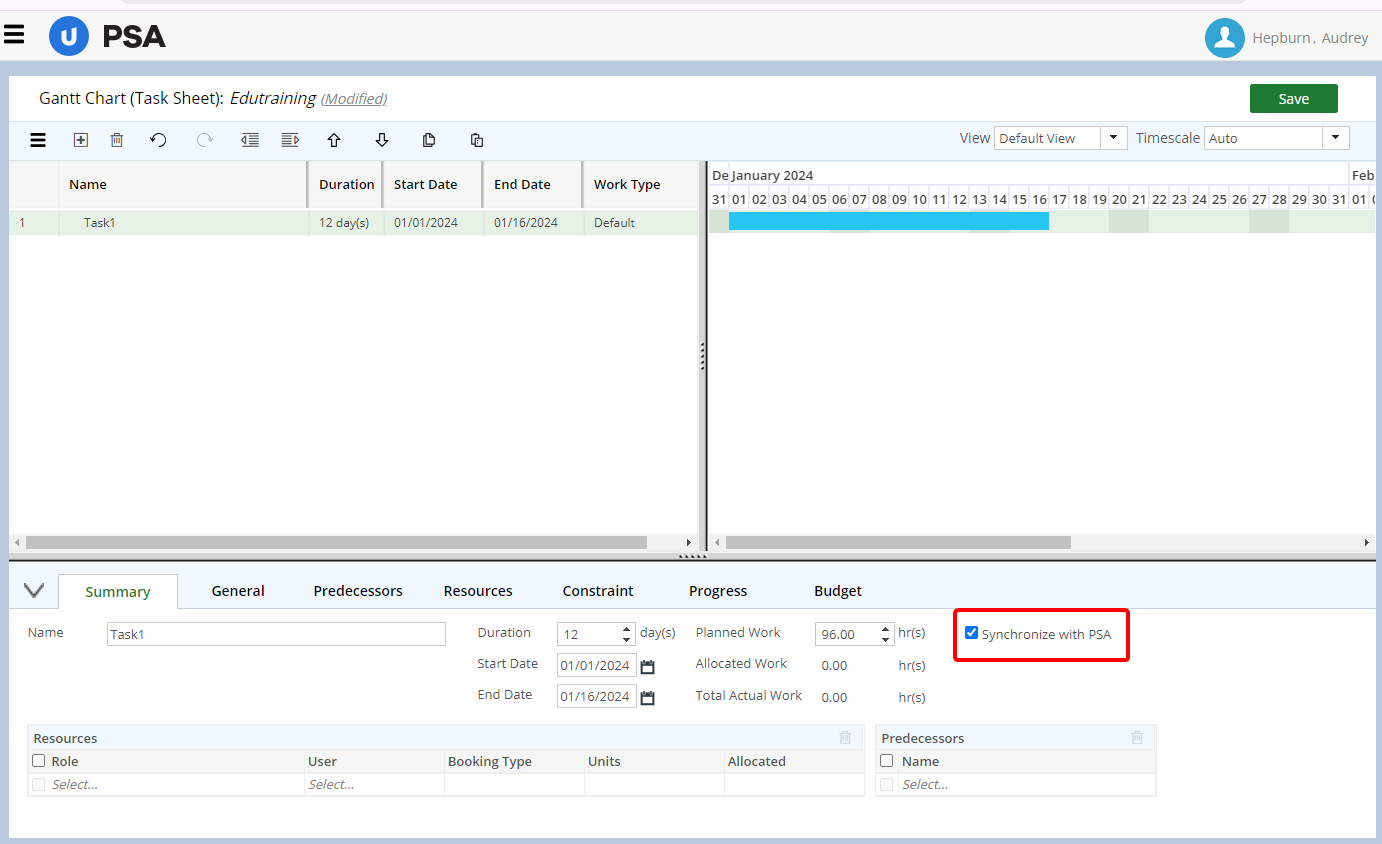Move the task up with the up arrow icon
The height and width of the screenshot is (844, 1382).
coord(333,140)
